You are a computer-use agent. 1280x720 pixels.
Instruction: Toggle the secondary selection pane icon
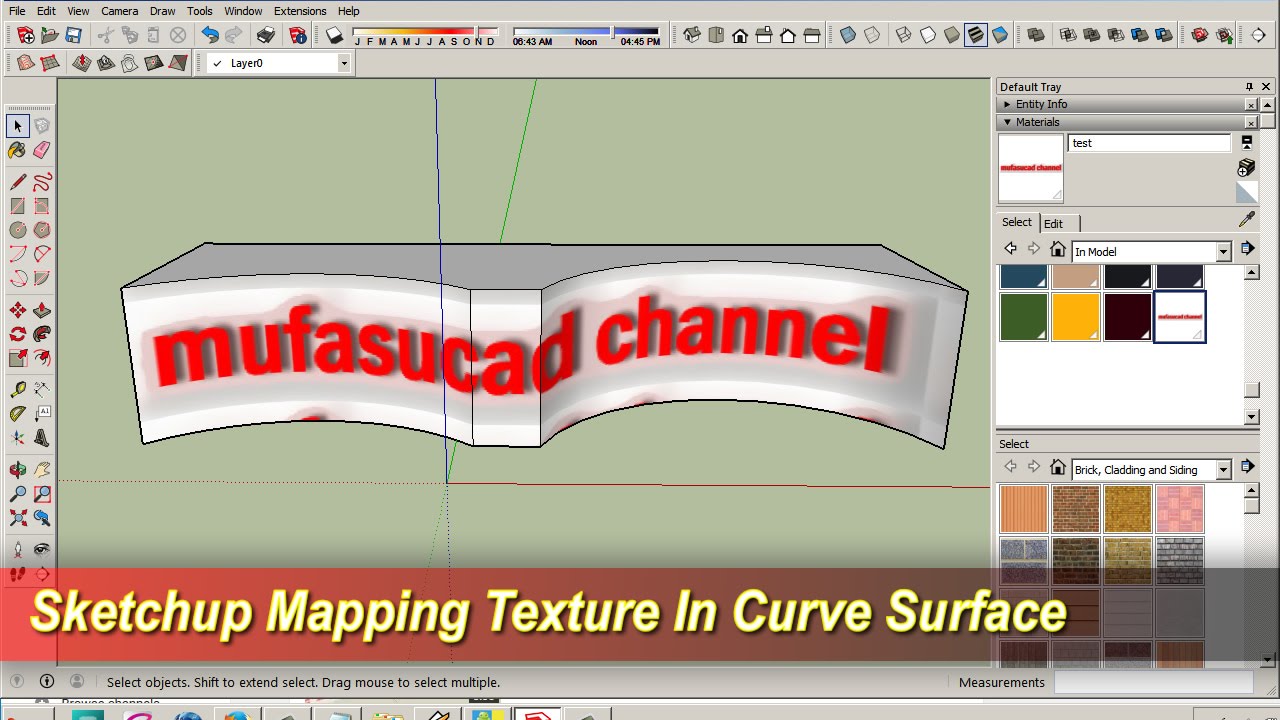1247,143
